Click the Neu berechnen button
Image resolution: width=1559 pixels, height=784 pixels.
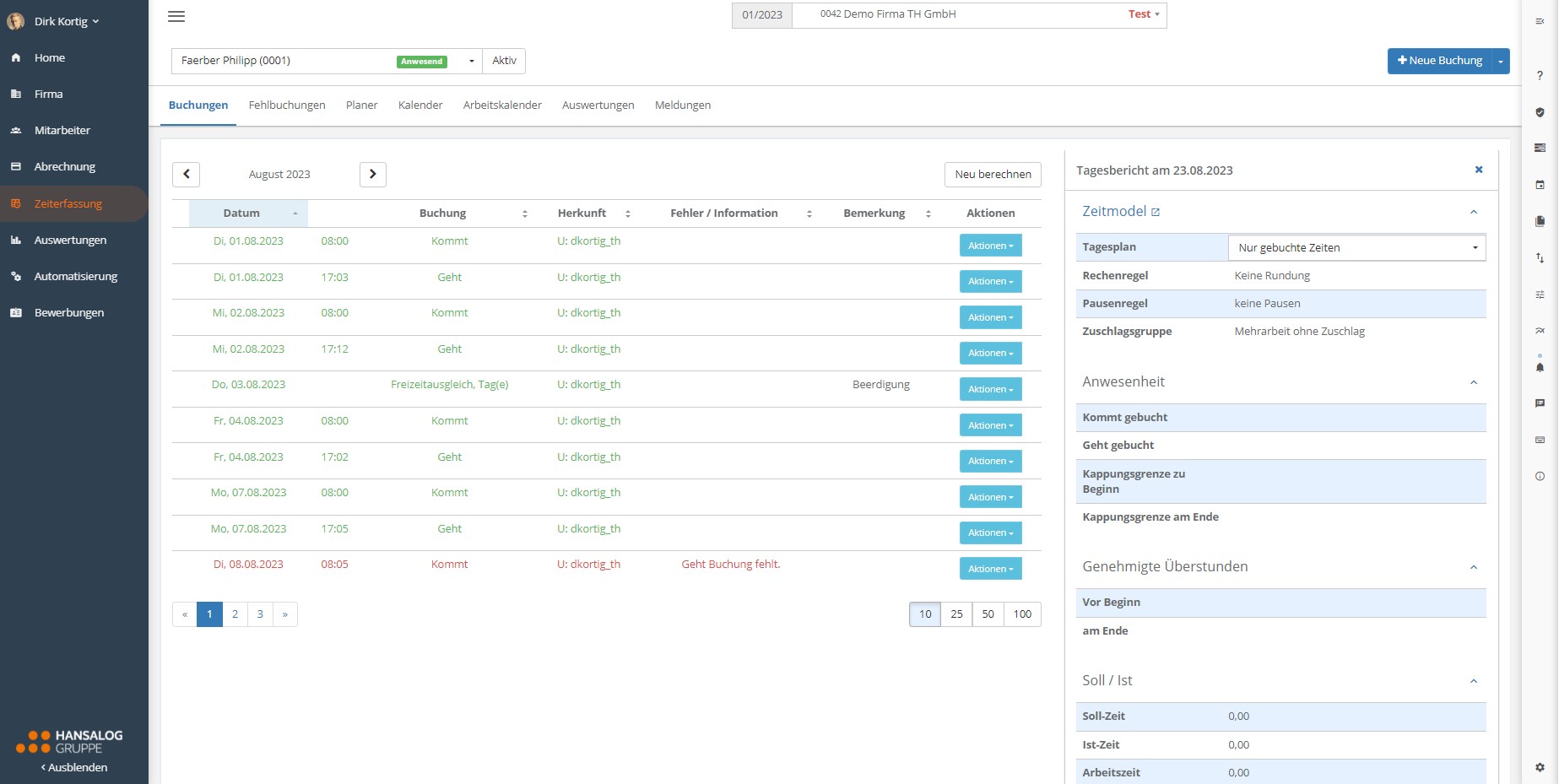[993, 175]
